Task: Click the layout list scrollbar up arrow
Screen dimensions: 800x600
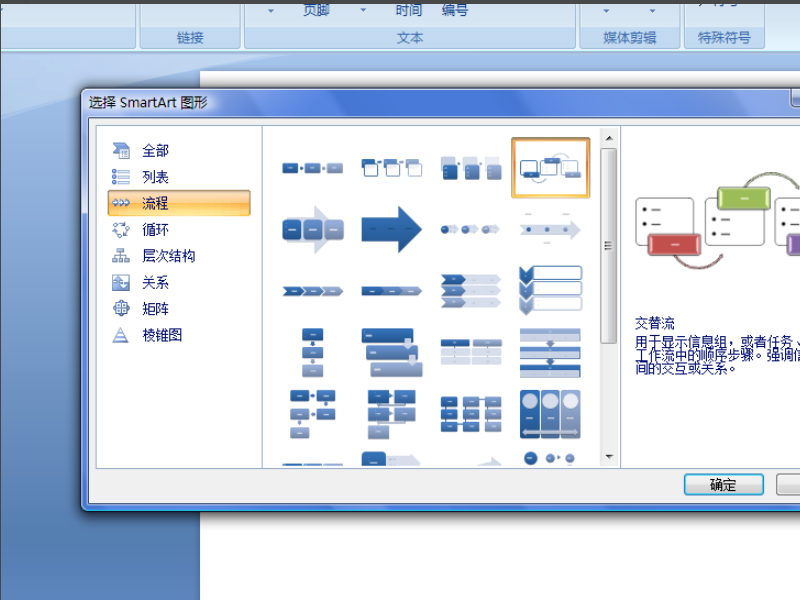Action: click(609, 138)
